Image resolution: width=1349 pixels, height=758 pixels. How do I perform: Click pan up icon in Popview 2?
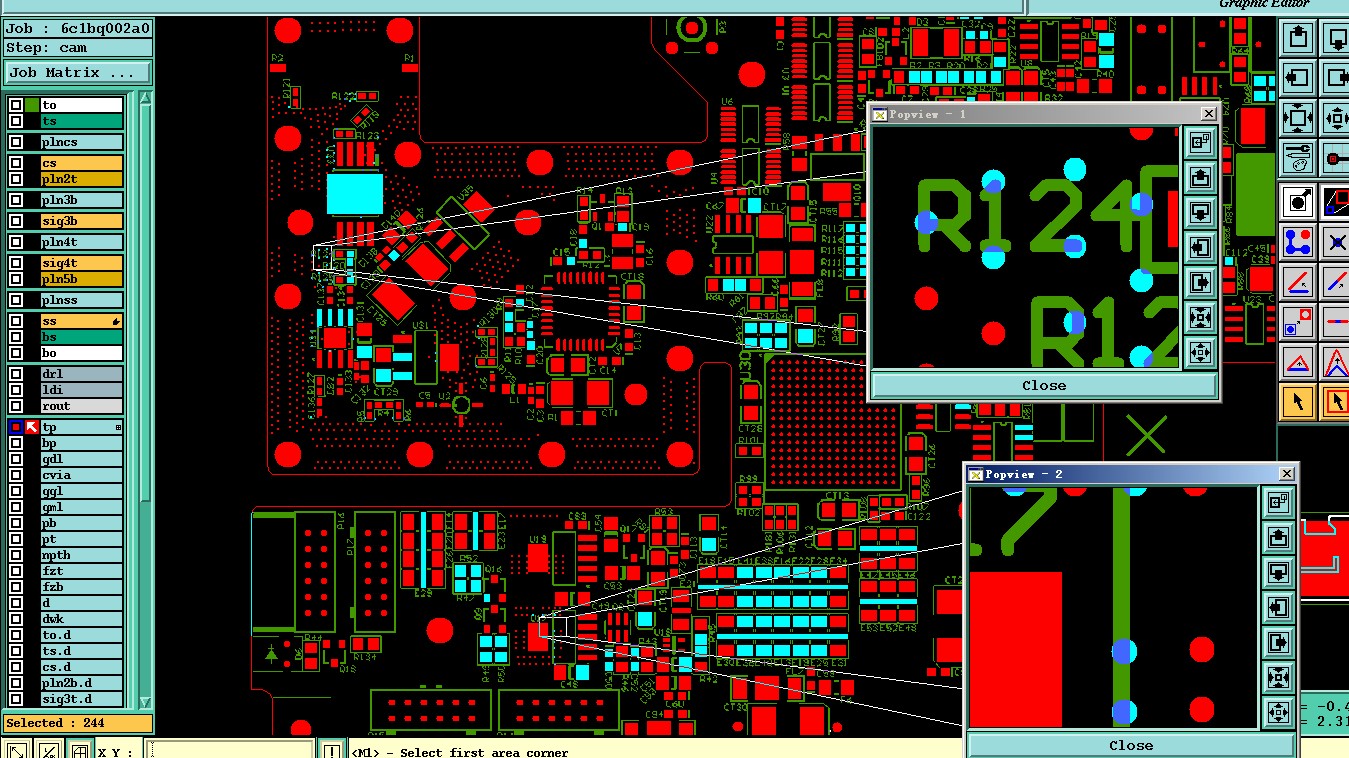point(1278,537)
